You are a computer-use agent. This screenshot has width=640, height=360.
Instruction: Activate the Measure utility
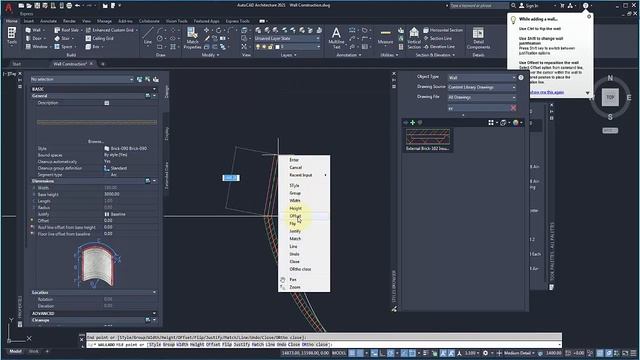click(385, 37)
